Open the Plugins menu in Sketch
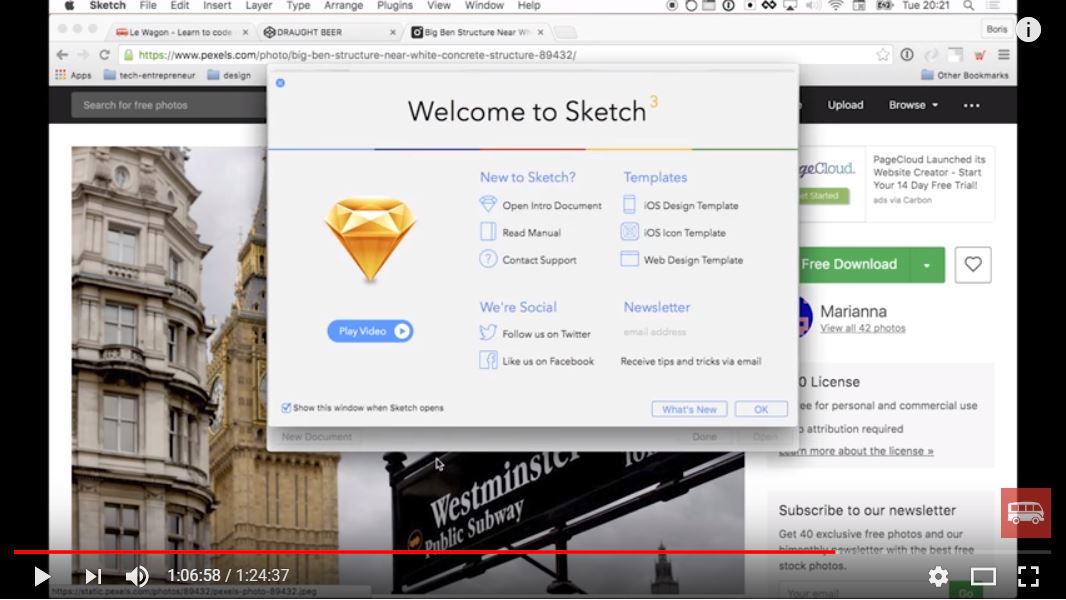 pyautogui.click(x=395, y=6)
